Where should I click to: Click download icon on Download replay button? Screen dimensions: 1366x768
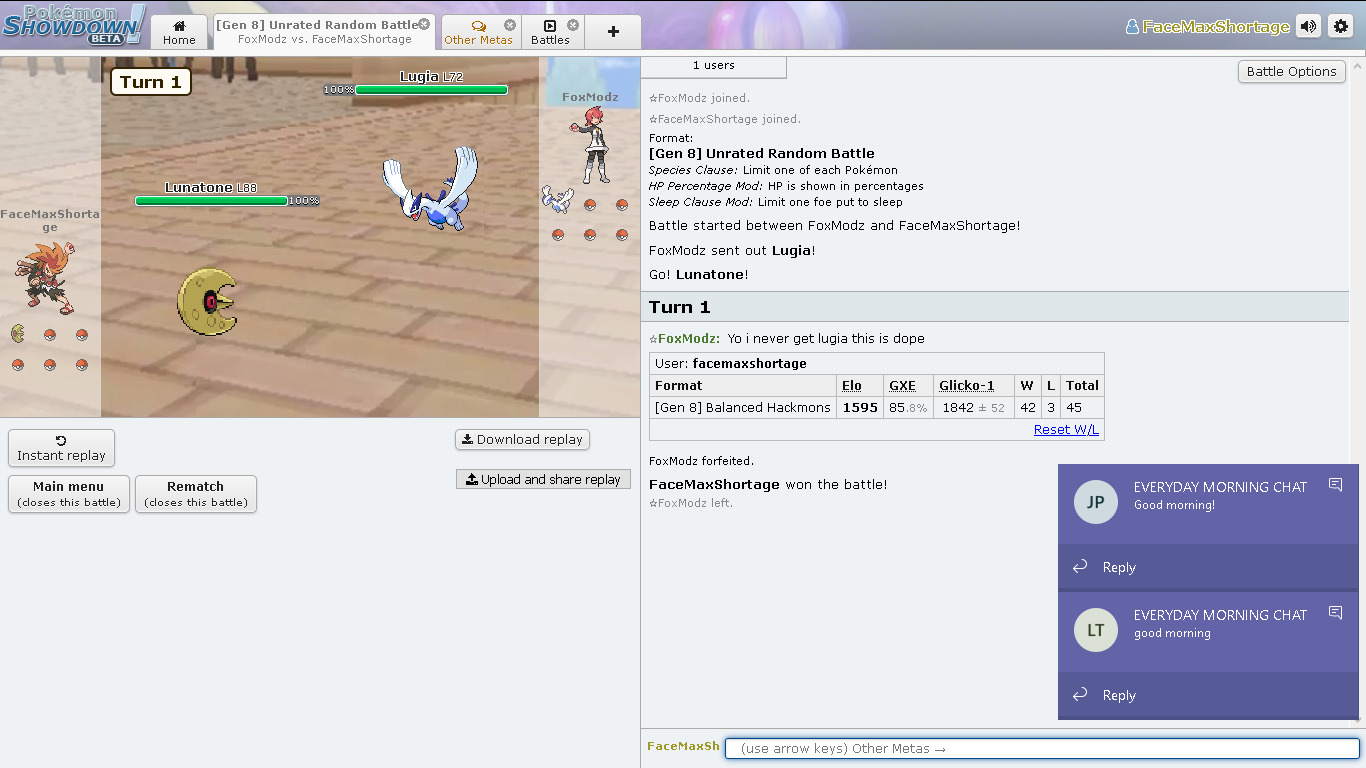467,439
